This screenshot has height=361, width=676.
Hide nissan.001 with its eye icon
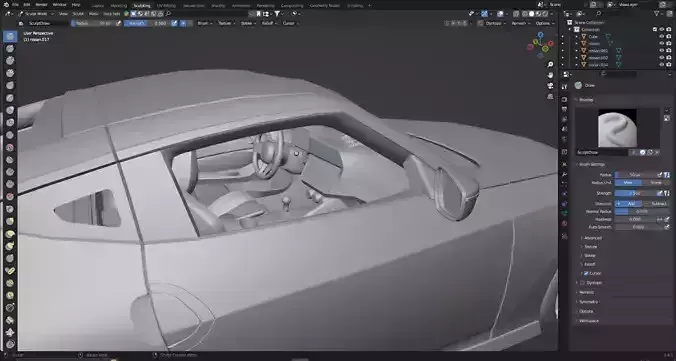coord(661,50)
